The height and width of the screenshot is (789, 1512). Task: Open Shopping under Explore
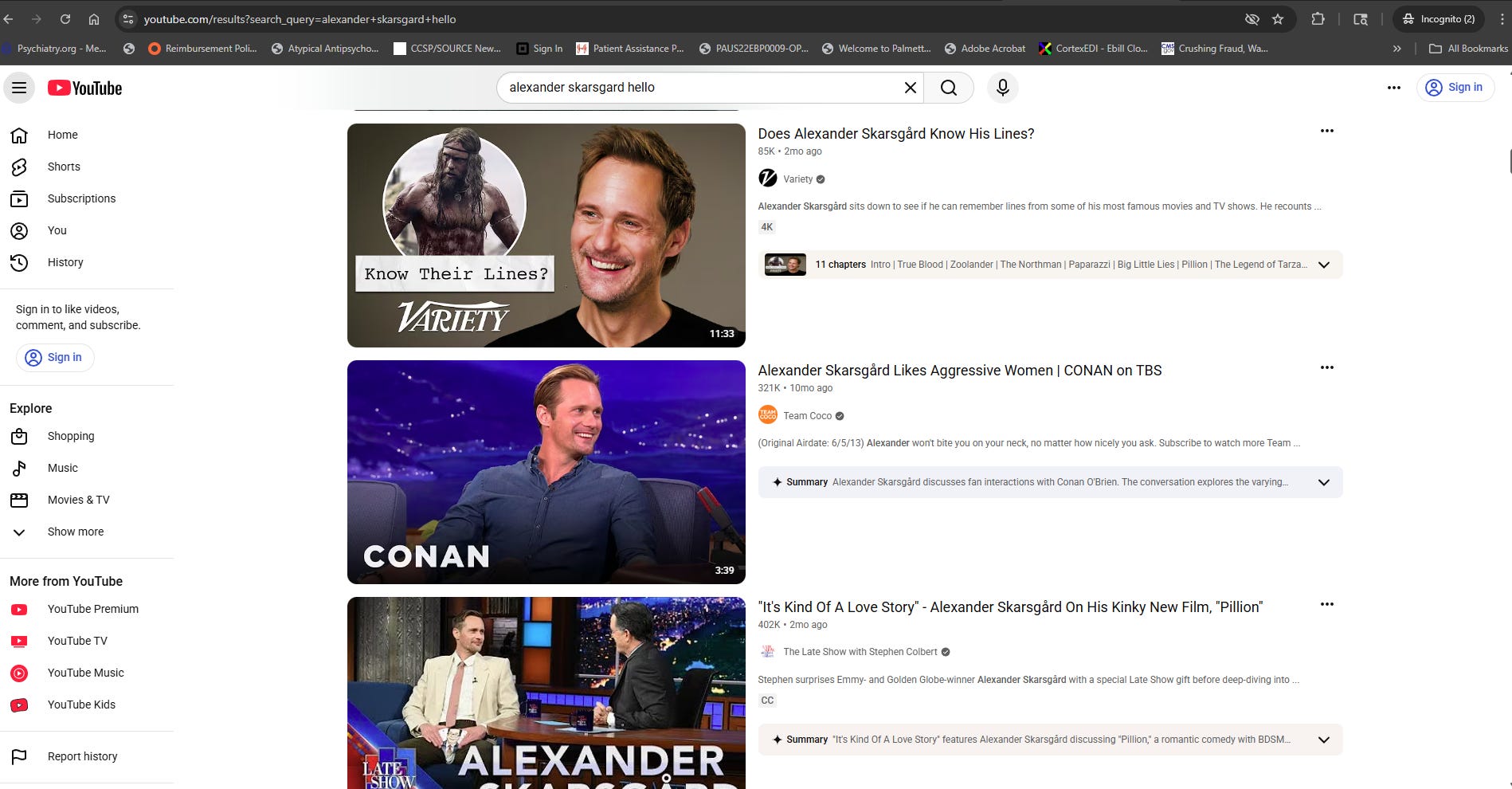[87, 436]
